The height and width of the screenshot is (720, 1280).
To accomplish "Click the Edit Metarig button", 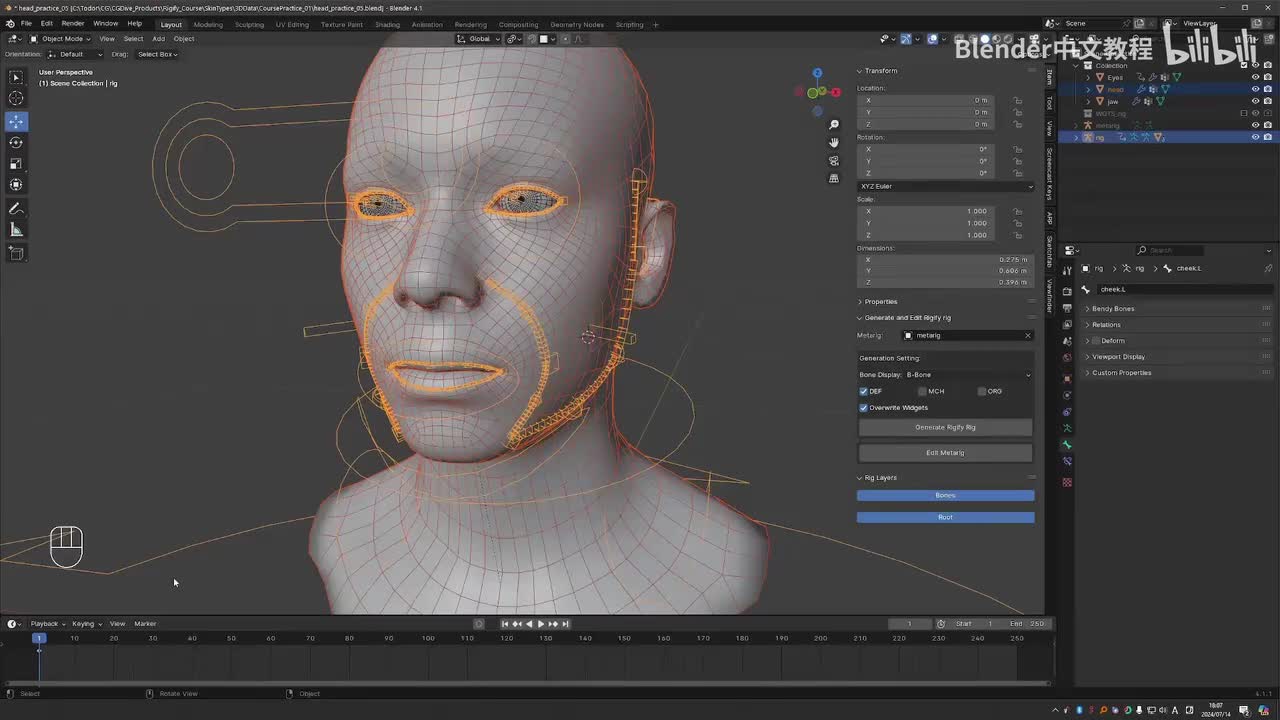I will coord(945,453).
